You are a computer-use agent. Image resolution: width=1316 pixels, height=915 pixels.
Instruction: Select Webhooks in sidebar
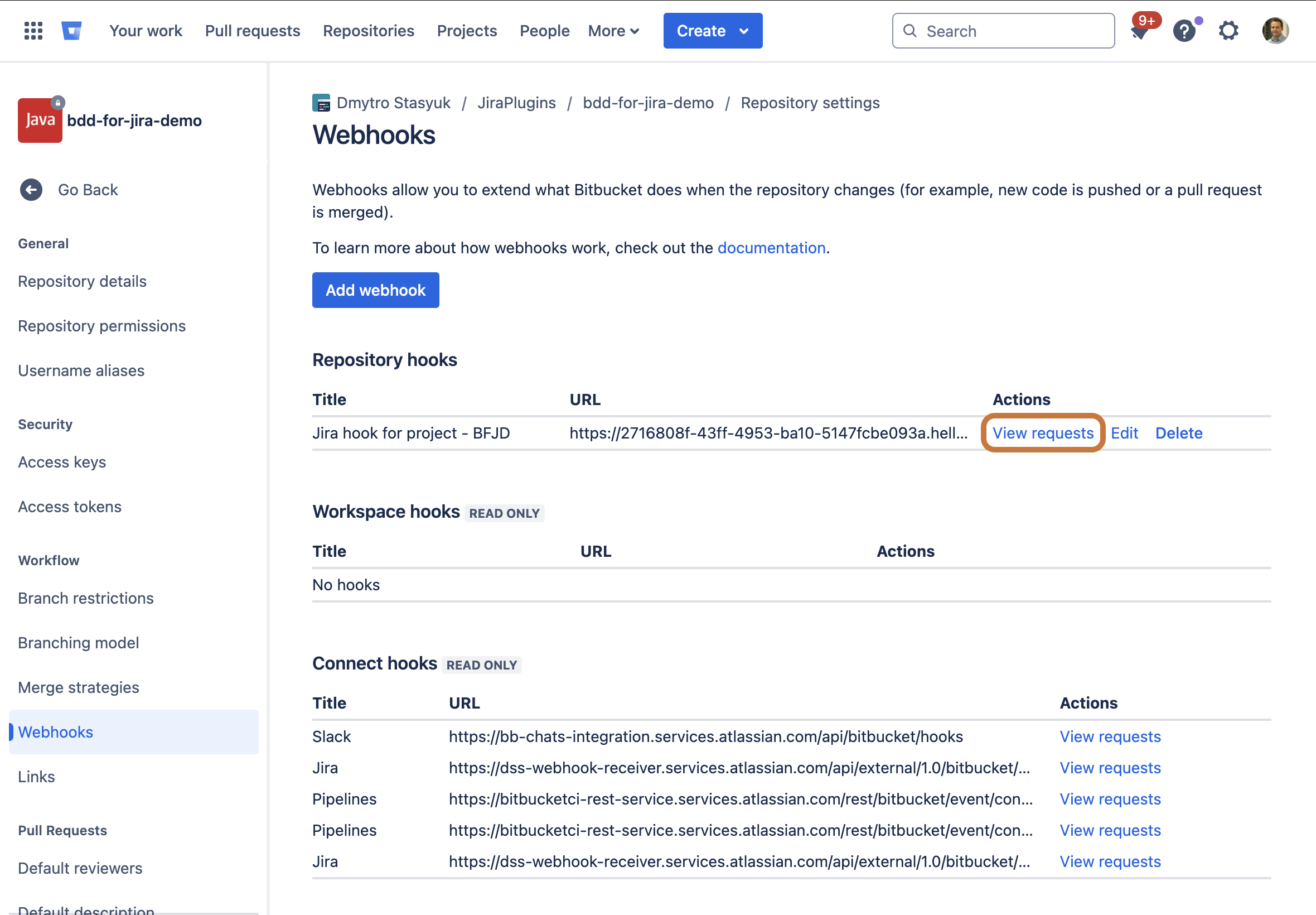tap(133, 732)
